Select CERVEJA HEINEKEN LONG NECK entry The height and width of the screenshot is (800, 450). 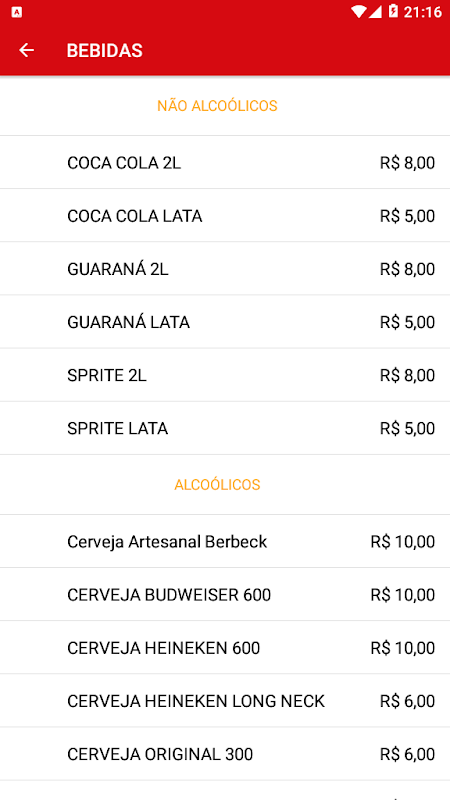[225, 701]
